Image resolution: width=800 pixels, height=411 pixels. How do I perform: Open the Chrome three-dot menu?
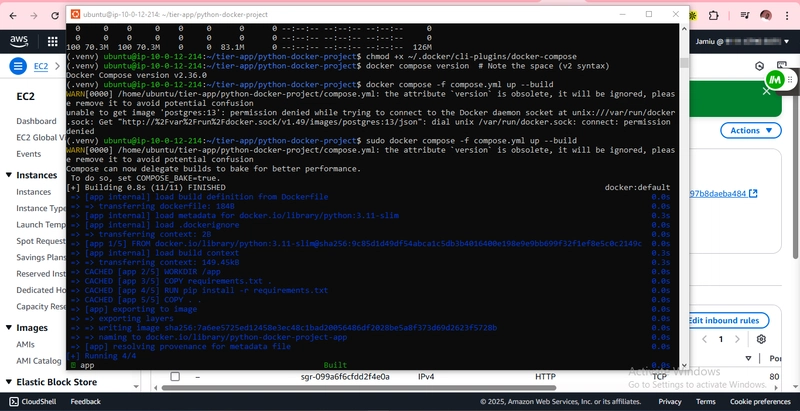pos(788,15)
